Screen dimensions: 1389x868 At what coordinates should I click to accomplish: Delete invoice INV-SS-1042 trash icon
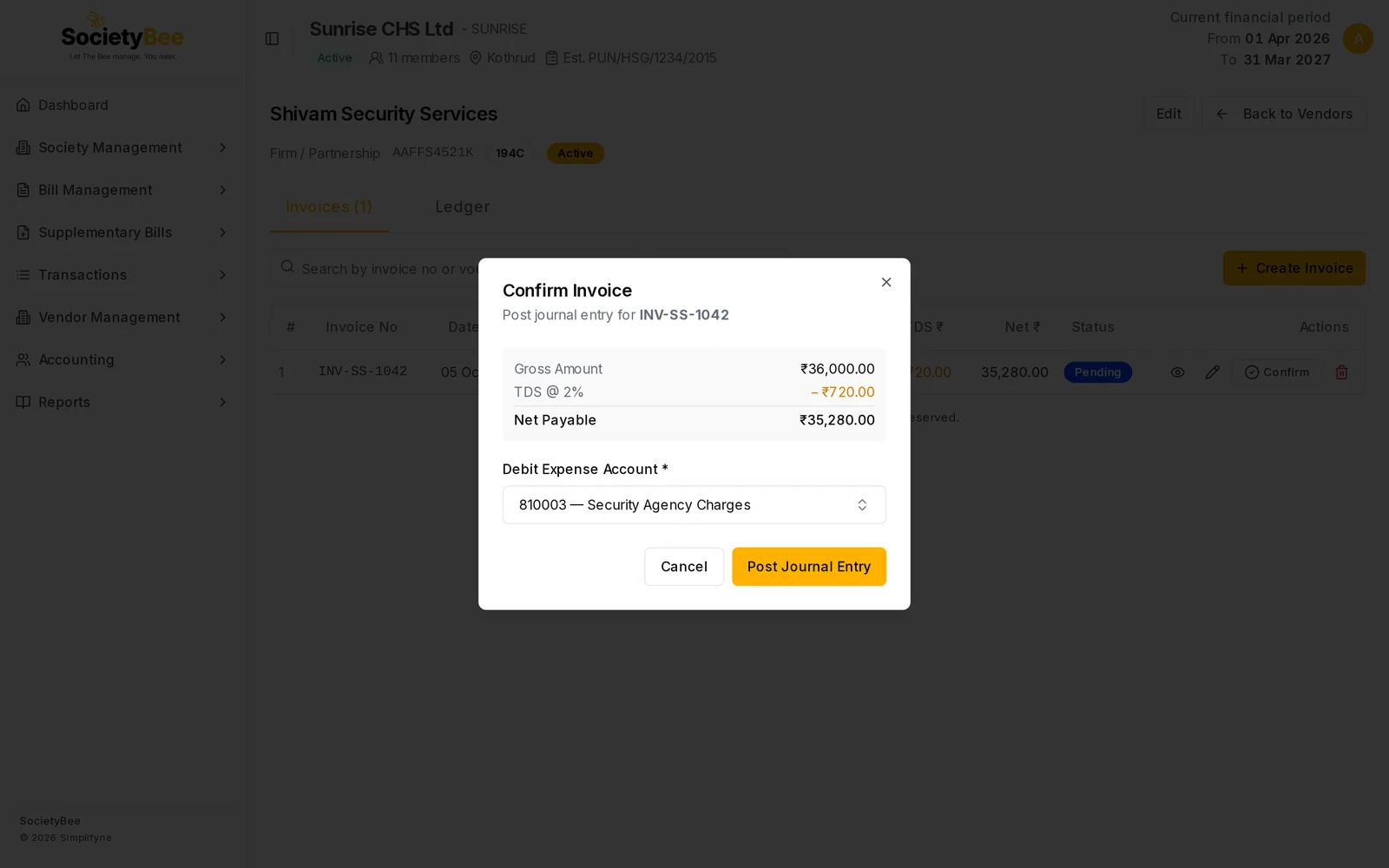(x=1341, y=372)
